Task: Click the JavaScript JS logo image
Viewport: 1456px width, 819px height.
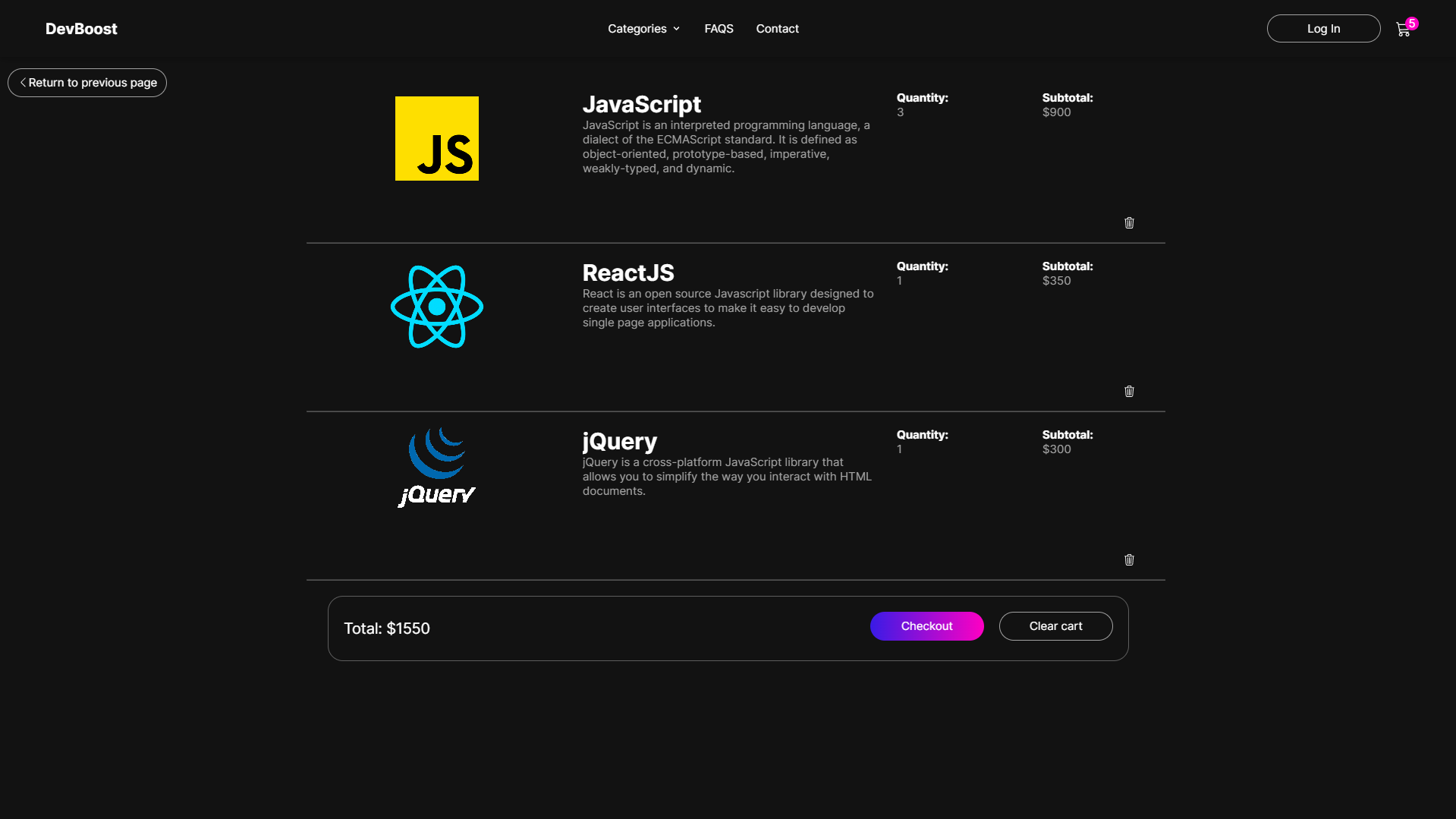Action: coord(437,138)
